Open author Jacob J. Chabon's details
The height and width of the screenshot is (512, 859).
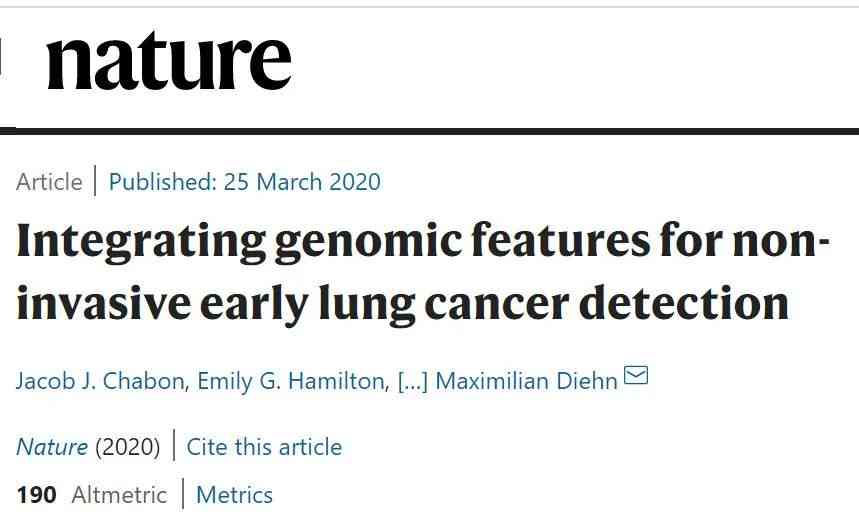[x=100, y=381]
